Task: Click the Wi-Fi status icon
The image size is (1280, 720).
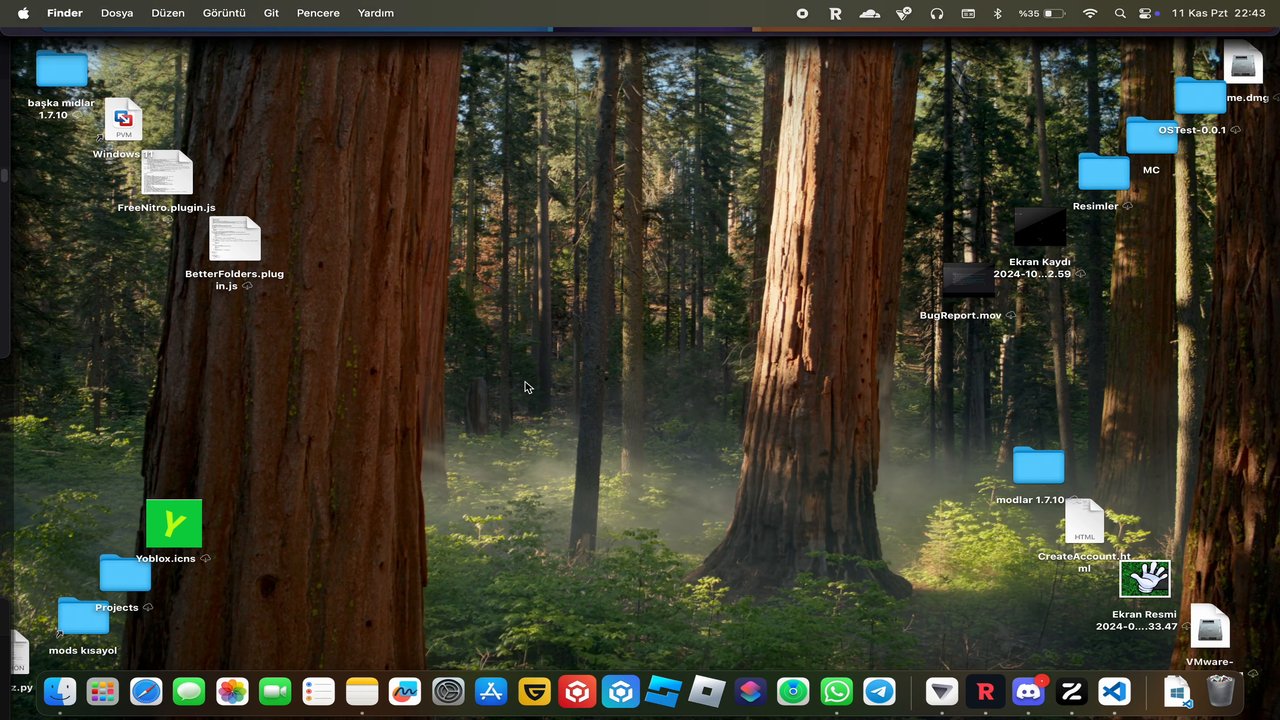Action: 1090,13
